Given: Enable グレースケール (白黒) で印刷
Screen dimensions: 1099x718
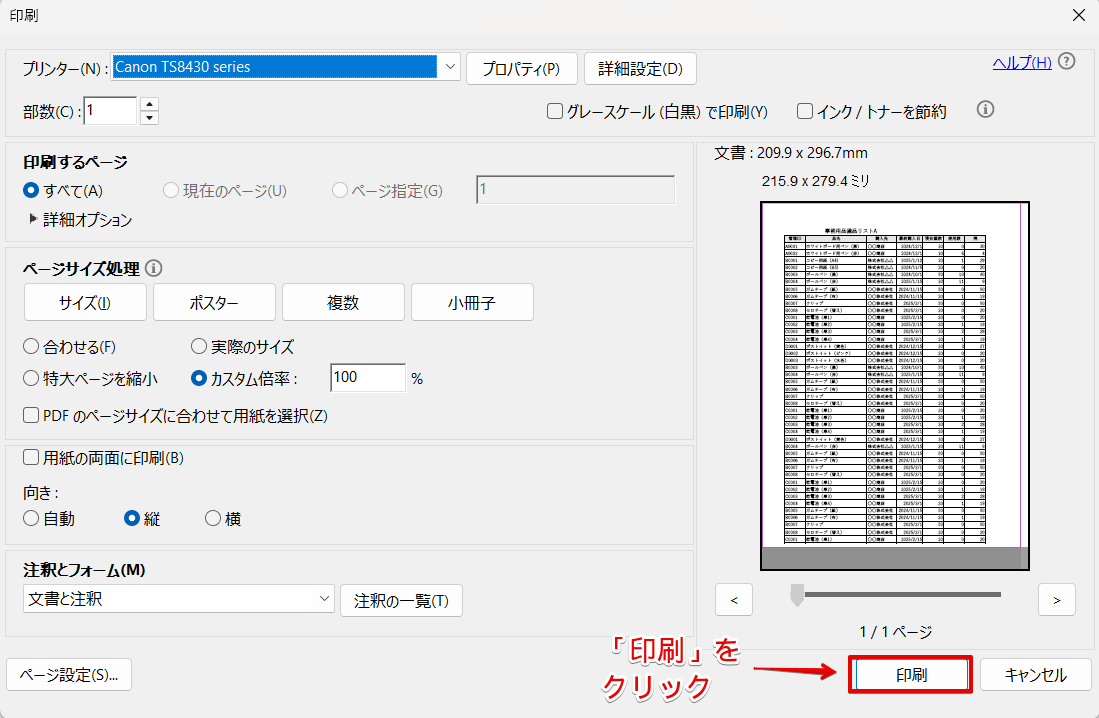Looking at the screenshot, I should (555, 111).
